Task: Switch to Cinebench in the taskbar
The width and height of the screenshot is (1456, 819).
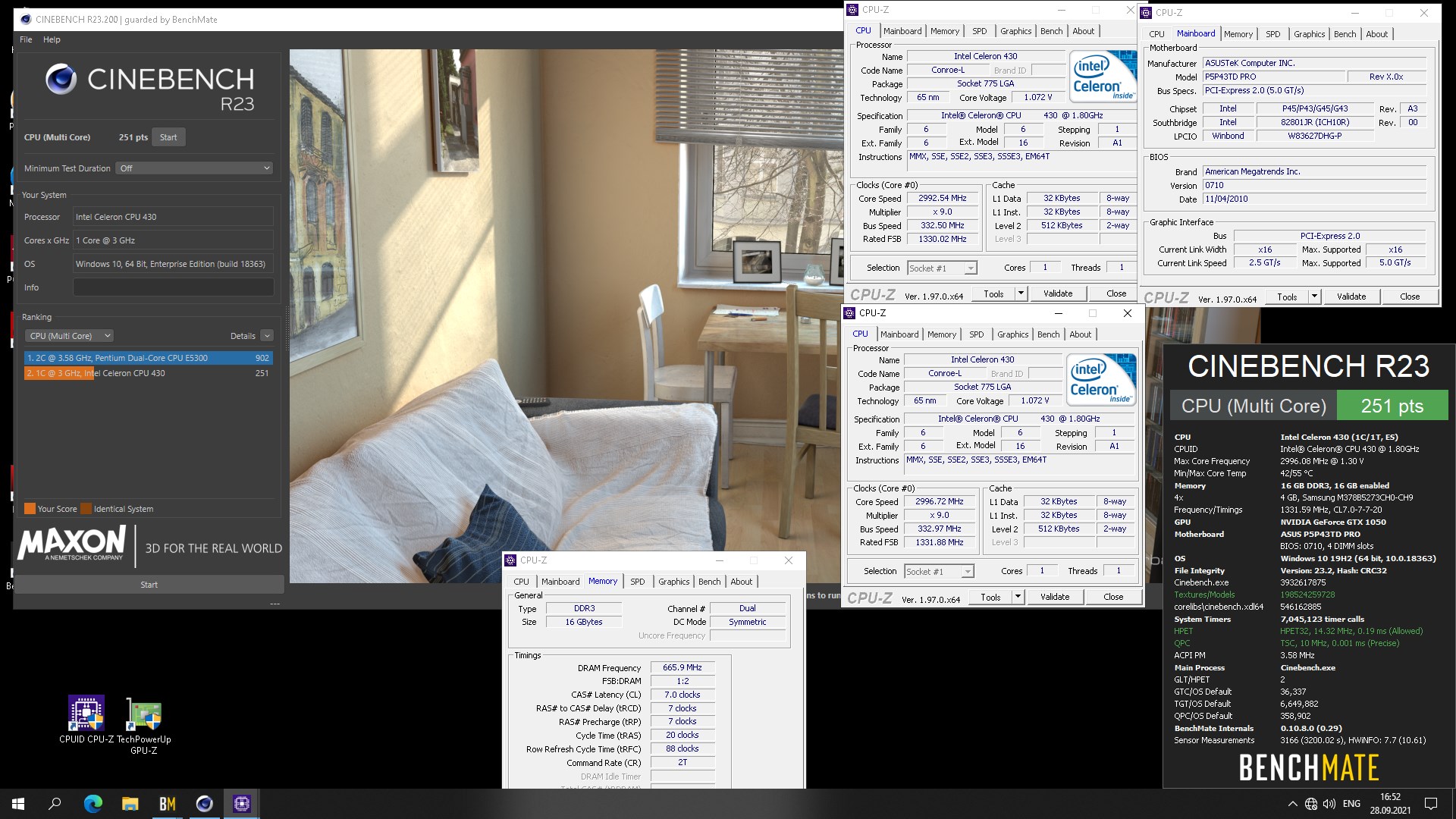Action: [204, 804]
